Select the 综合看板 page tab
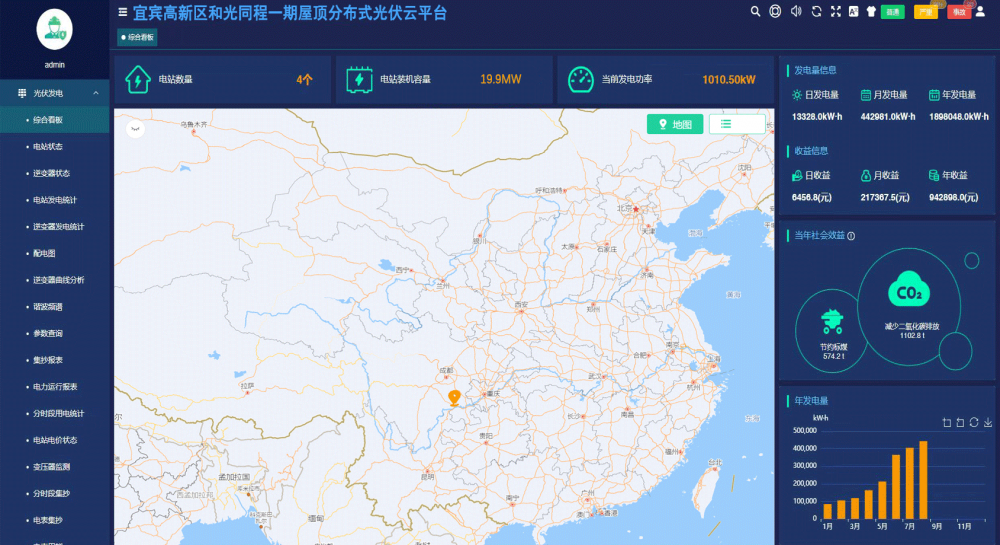Viewport: 1000px width, 545px height. [137, 38]
